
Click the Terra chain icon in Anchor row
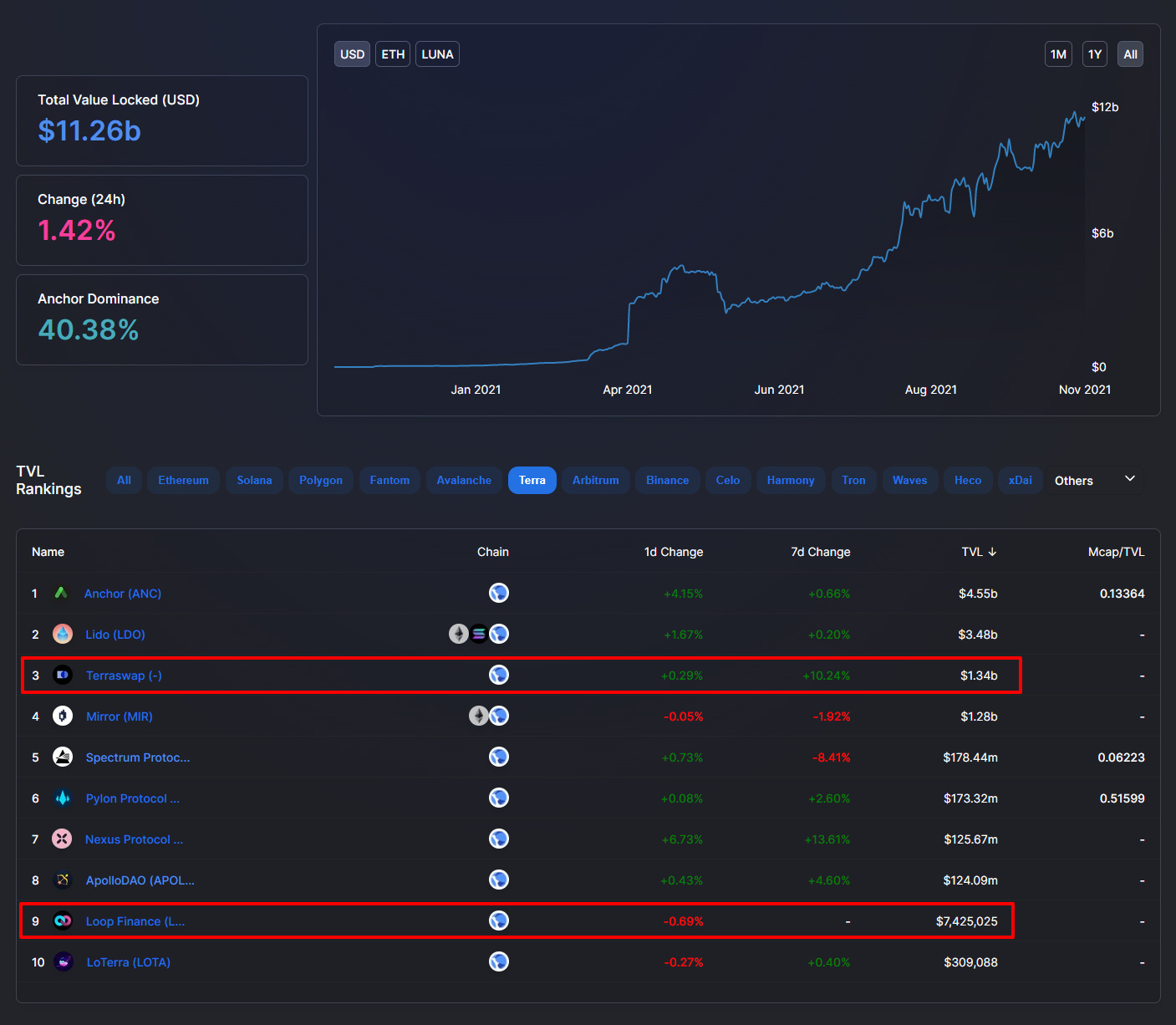[x=499, y=593]
